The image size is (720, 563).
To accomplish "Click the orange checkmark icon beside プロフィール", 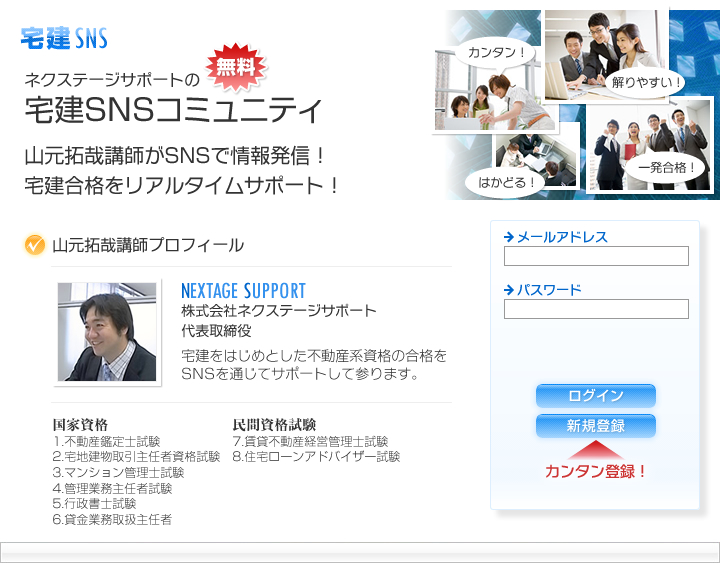I will (35, 245).
